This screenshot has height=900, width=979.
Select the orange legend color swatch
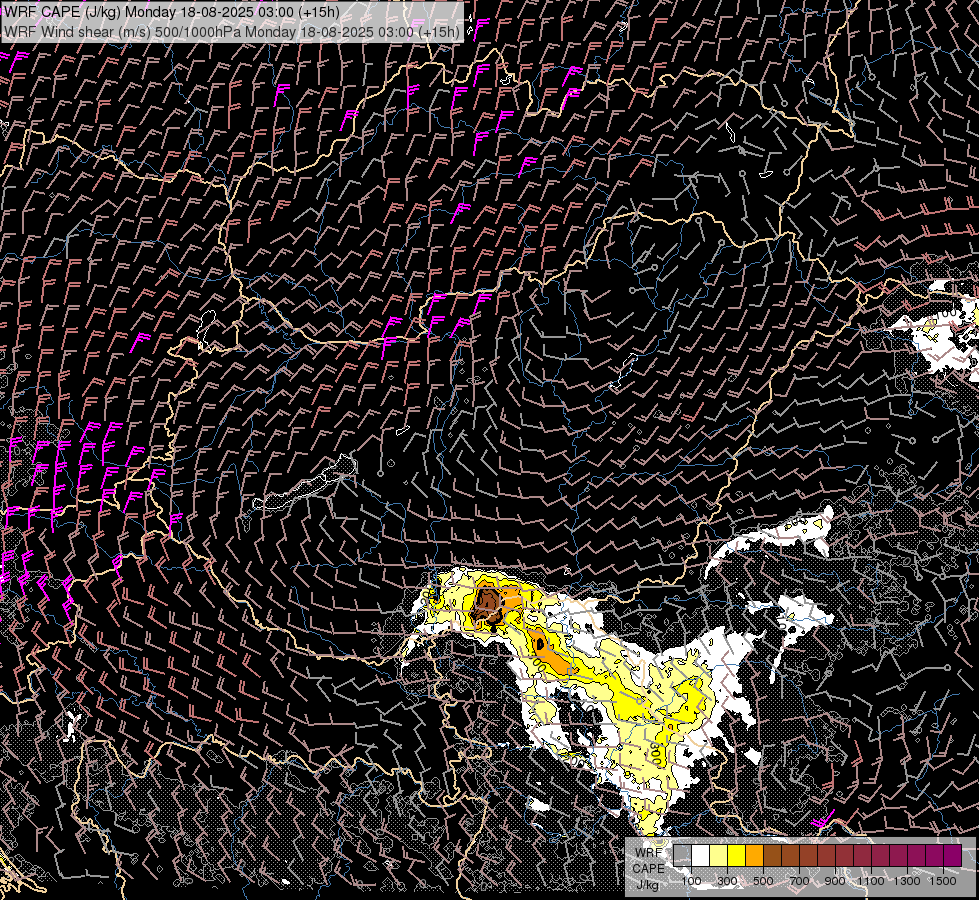[x=754, y=855]
